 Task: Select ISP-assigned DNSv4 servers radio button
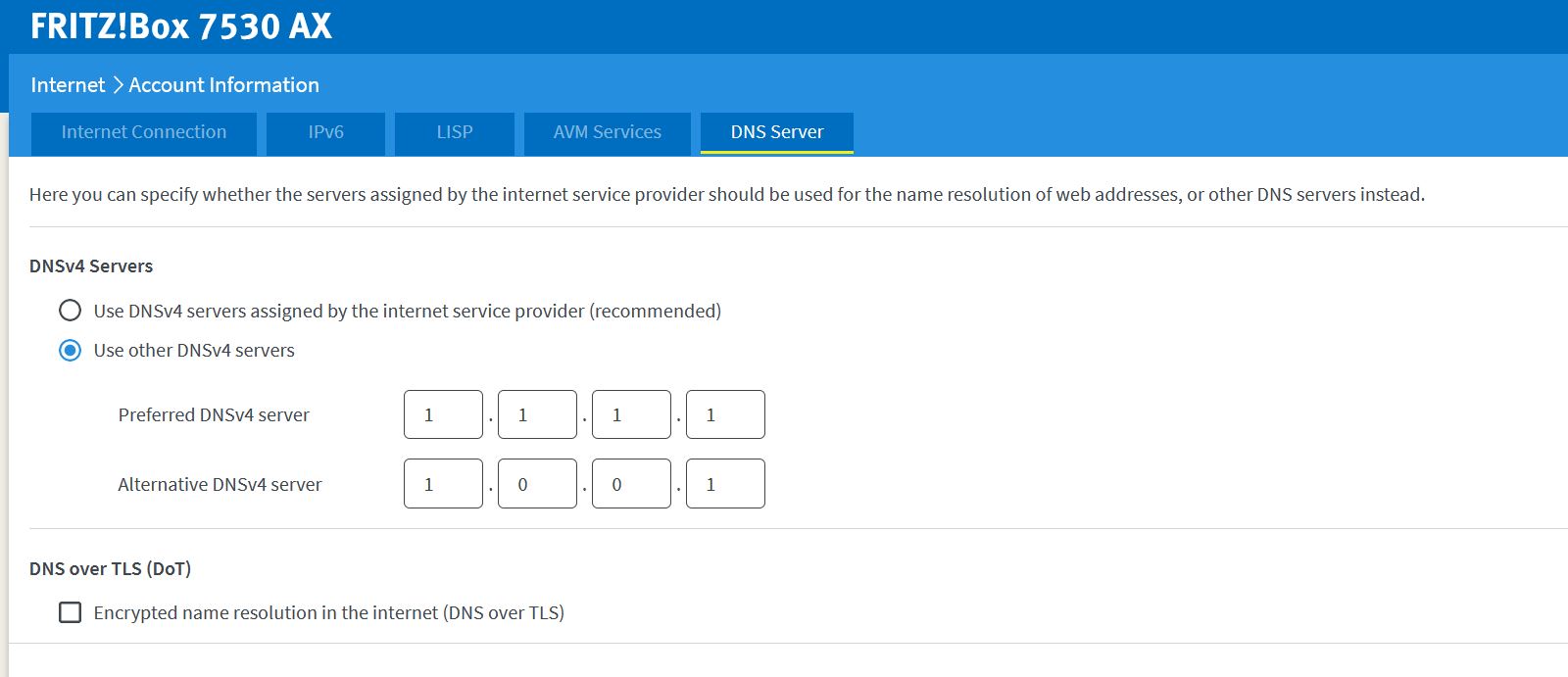click(71, 311)
